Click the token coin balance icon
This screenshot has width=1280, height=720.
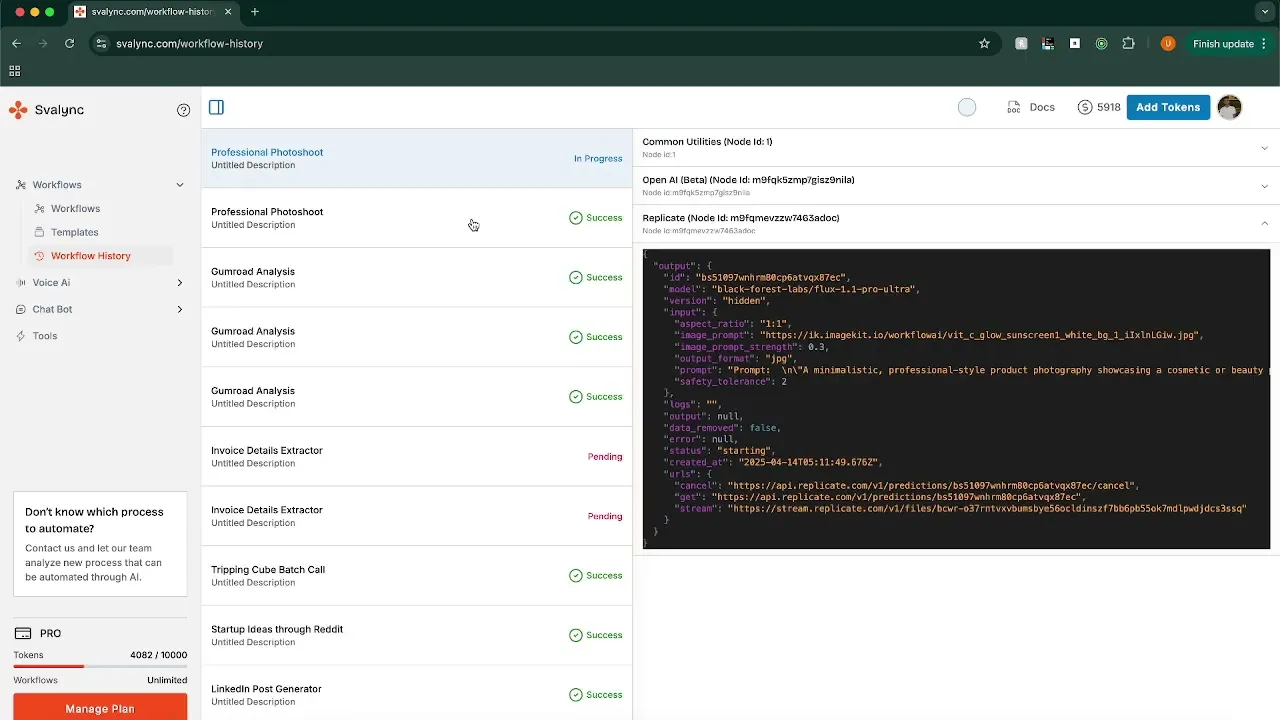coord(1084,108)
